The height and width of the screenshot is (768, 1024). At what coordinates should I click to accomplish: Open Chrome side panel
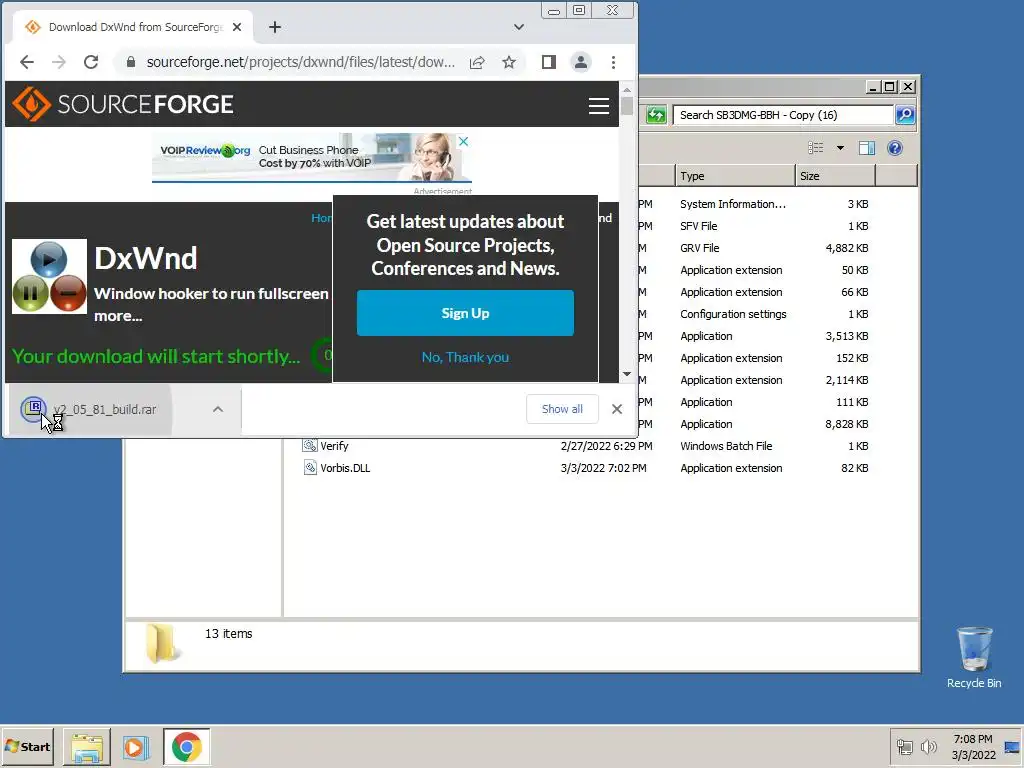[x=549, y=62]
